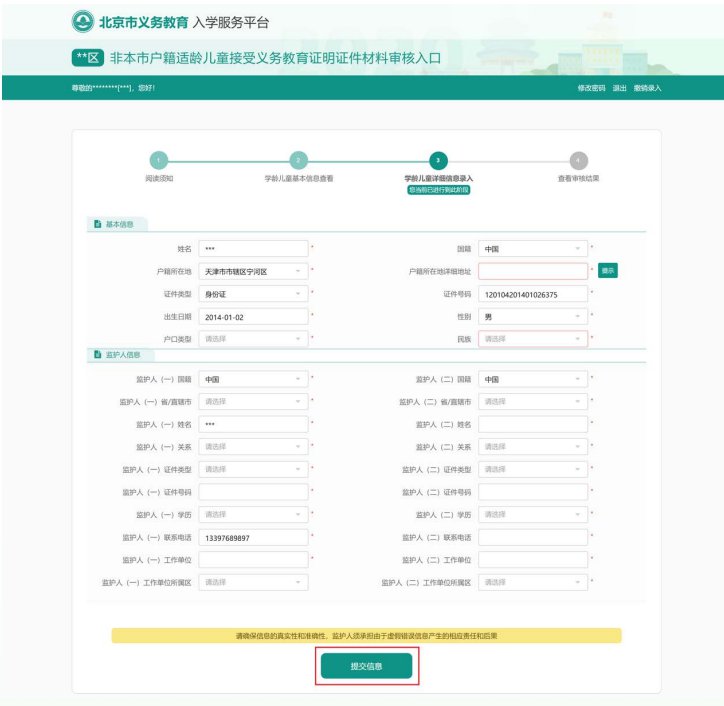Click 监护人（二）联系电话 input field
This screenshot has height=706, width=724.
(x=533, y=537)
